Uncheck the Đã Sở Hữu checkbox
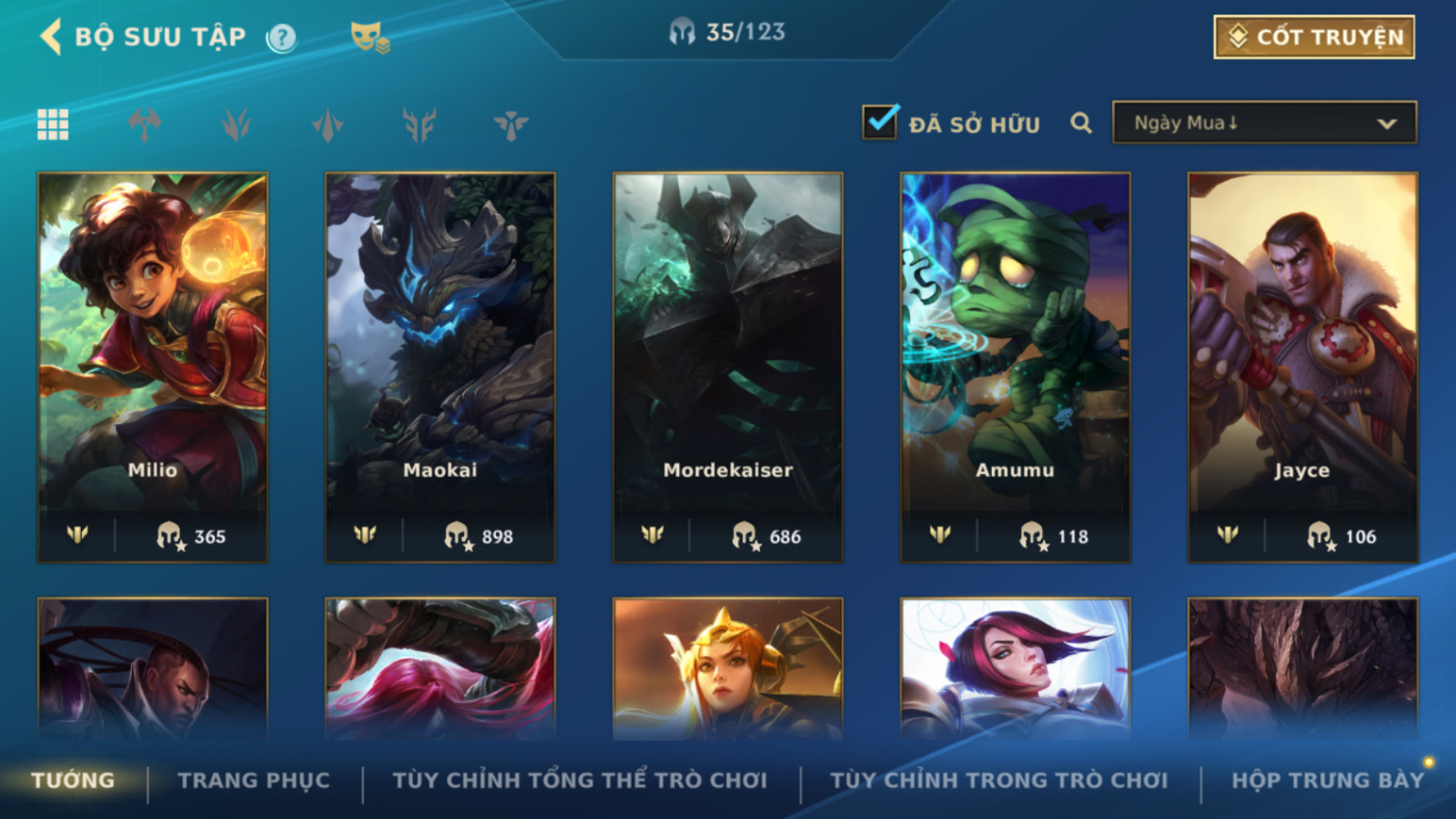This screenshot has height=819, width=1456. coord(880,121)
